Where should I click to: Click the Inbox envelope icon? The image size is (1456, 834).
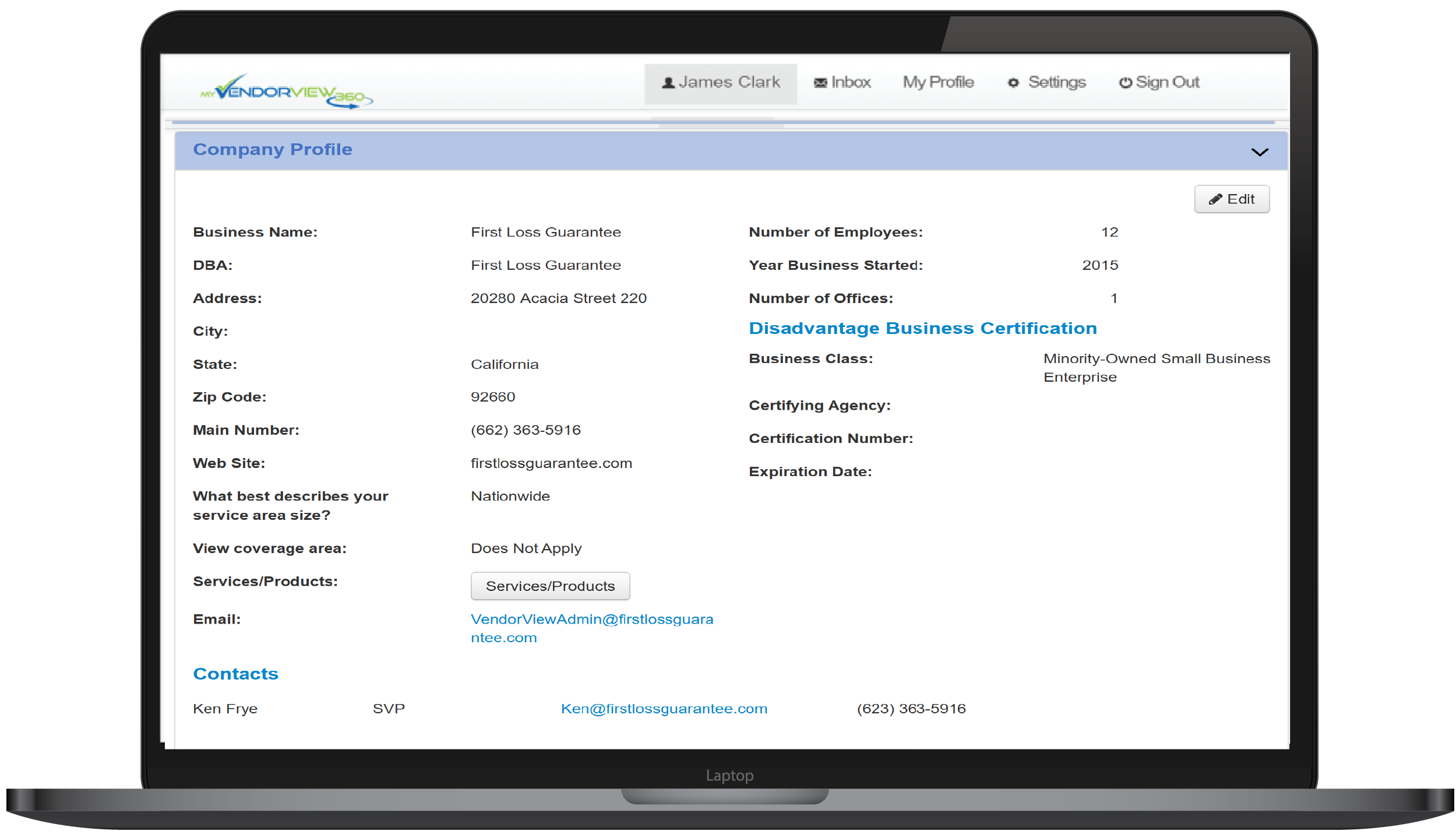[820, 83]
